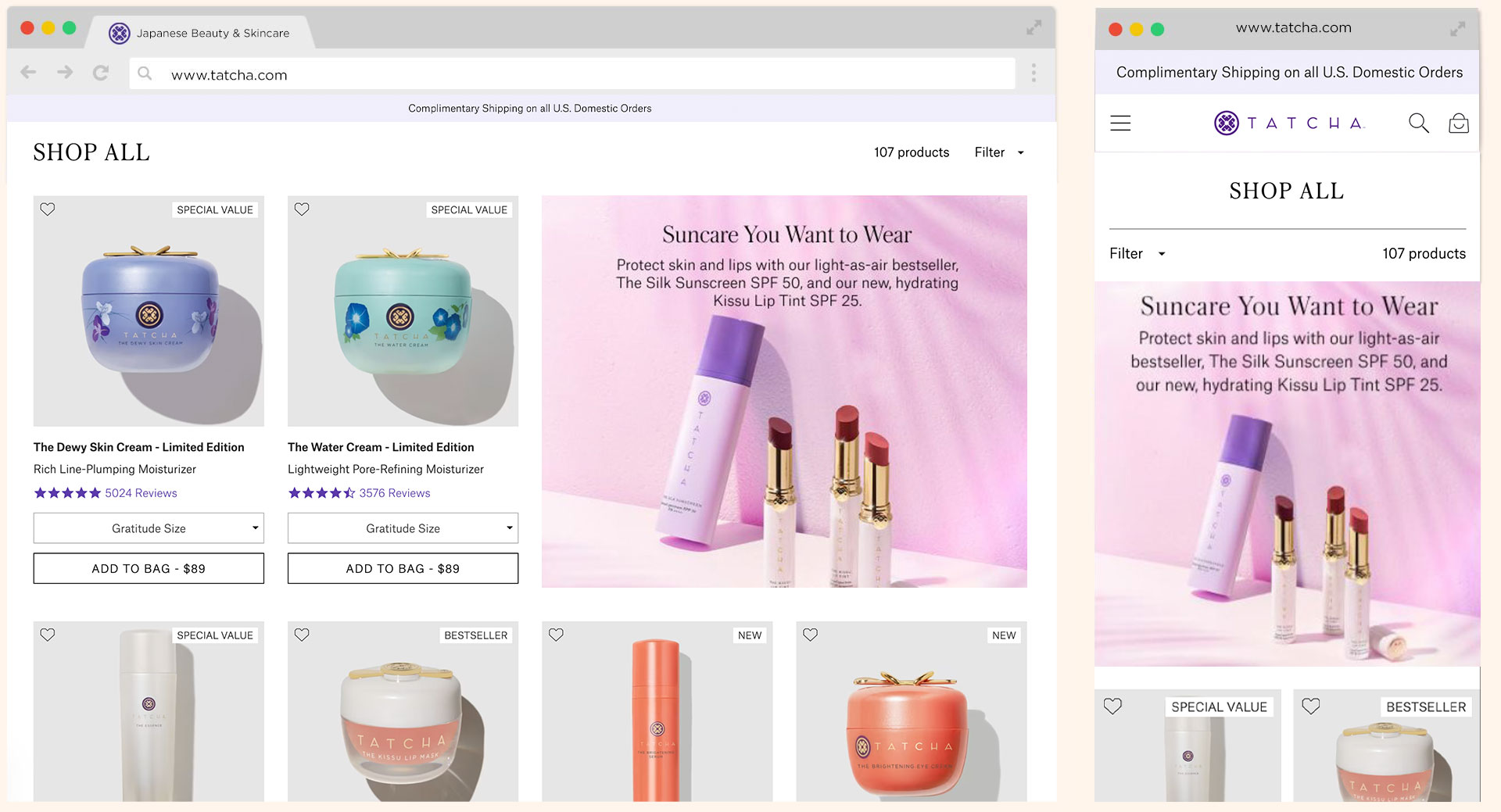Click the browser back arrow

pos(29,73)
